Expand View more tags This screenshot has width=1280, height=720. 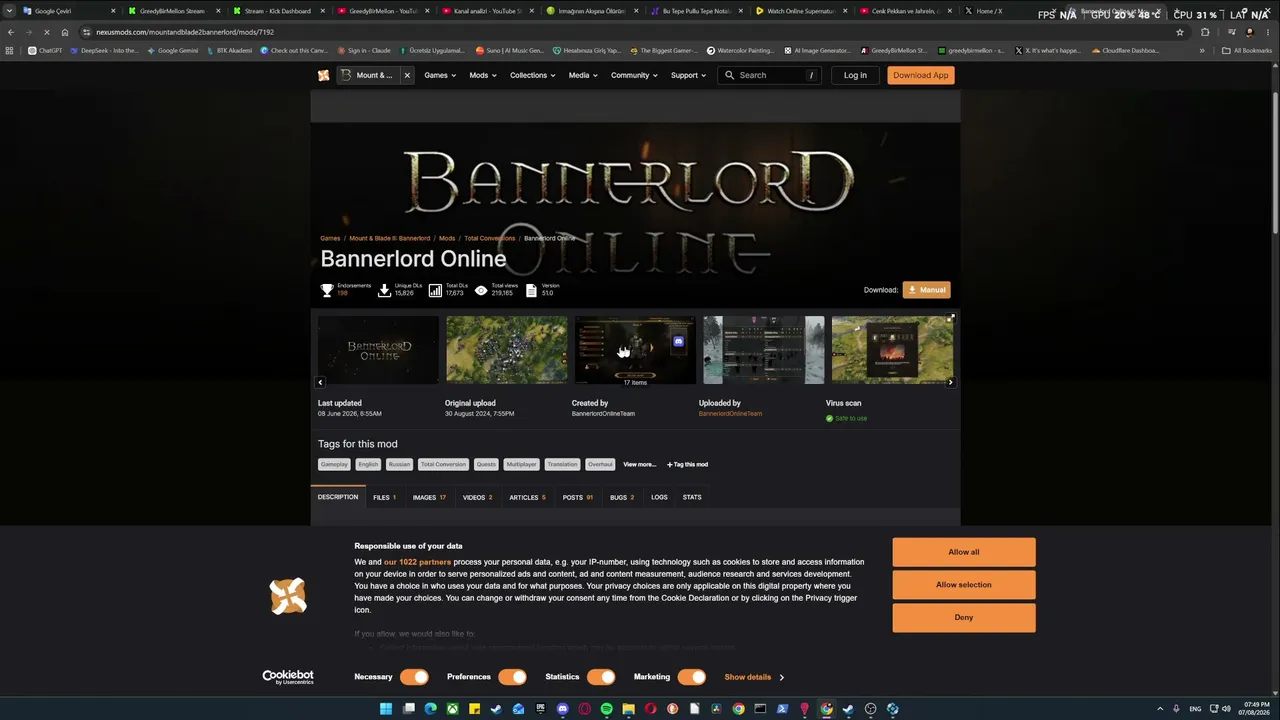640,464
